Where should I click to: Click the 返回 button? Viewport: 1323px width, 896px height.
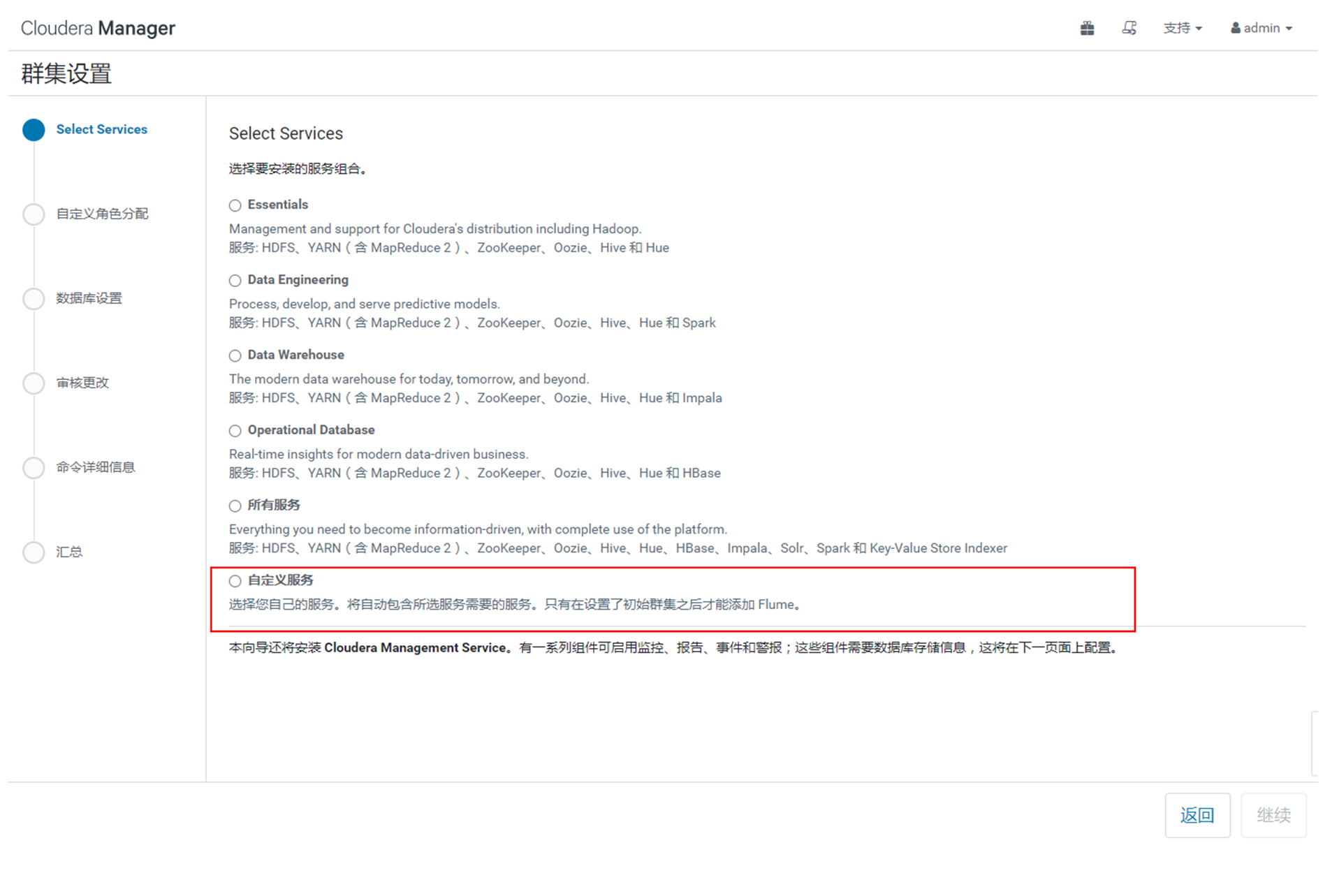click(1197, 815)
